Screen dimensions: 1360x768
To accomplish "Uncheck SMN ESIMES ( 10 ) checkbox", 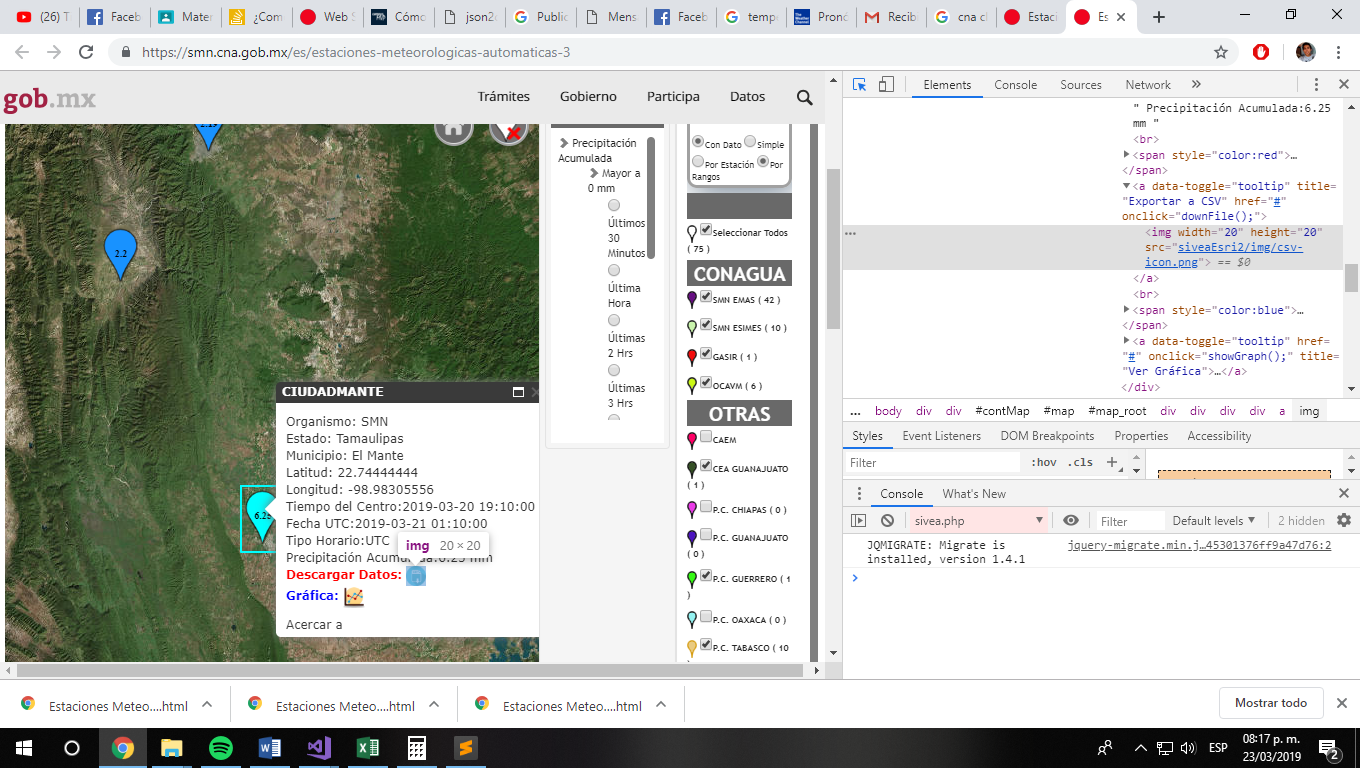I will (x=706, y=325).
